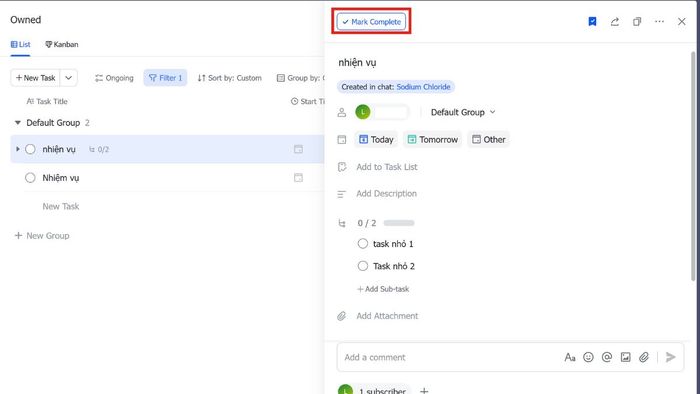Click the Owned heading

(x=25, y=20)
